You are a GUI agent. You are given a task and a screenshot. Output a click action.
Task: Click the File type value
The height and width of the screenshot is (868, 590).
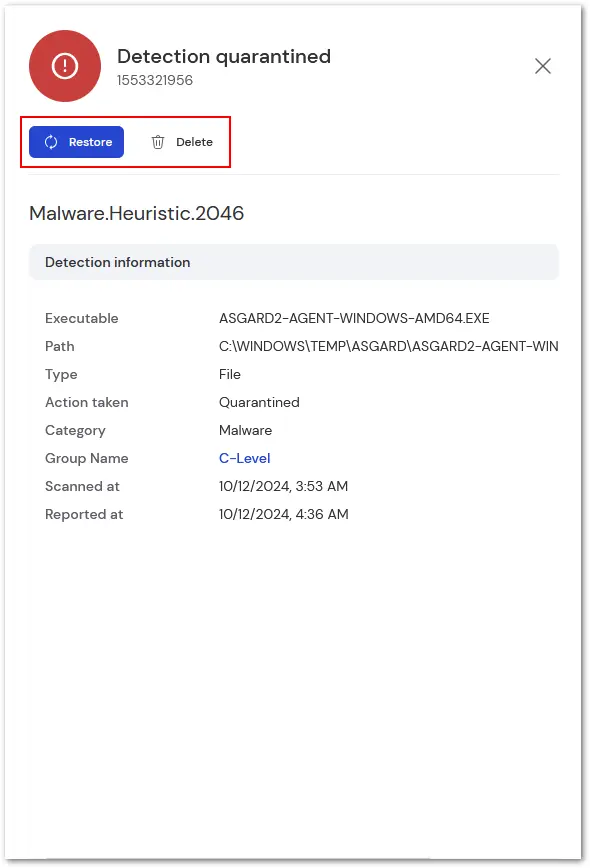tap(230, 374)
